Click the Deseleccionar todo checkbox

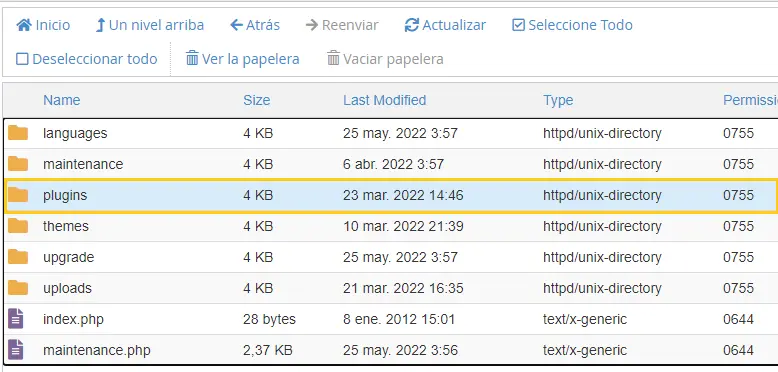(22, 59)
